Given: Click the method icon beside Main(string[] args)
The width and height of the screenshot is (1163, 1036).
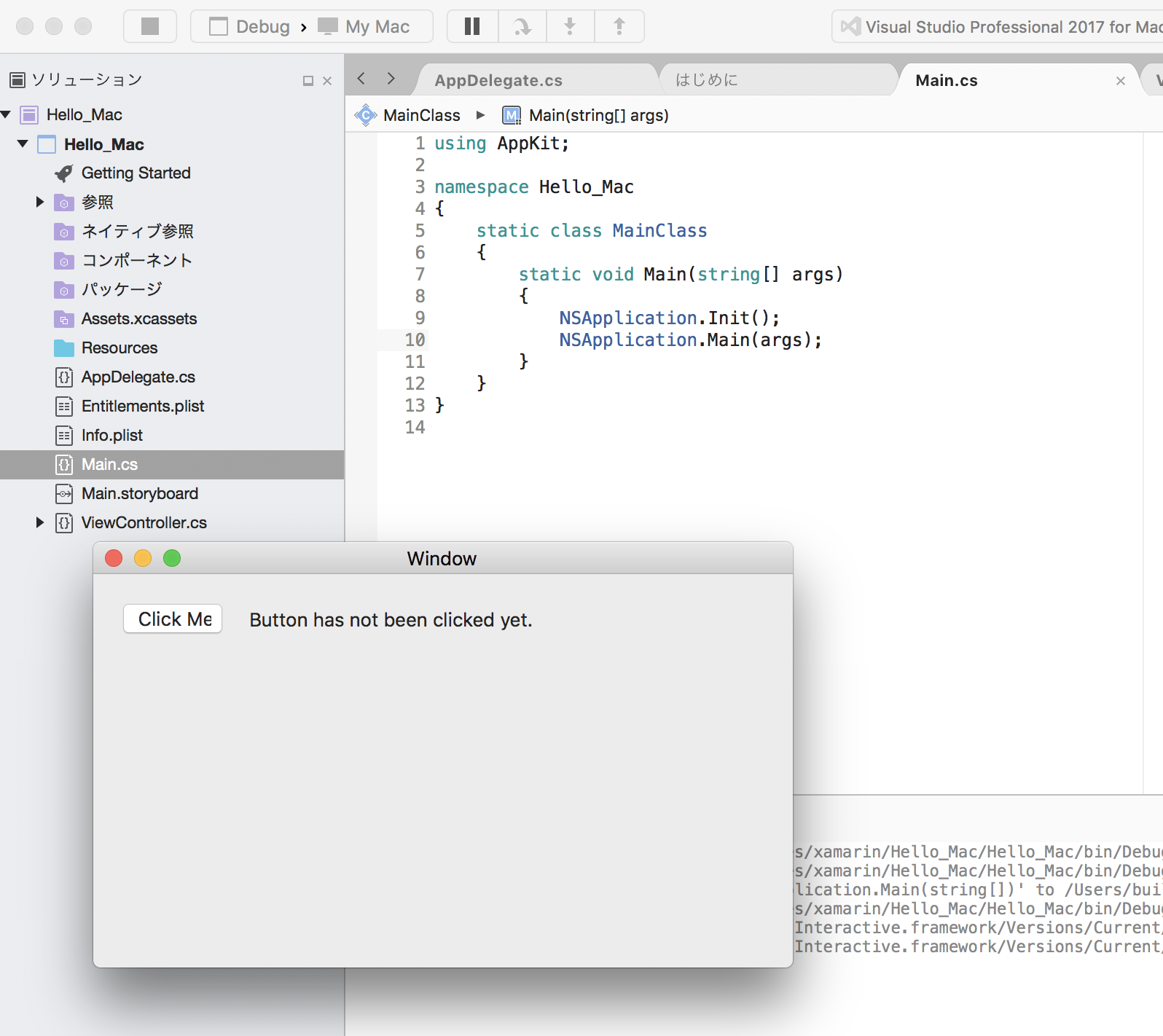Looking at the screenshot, I should click(512, 115).
